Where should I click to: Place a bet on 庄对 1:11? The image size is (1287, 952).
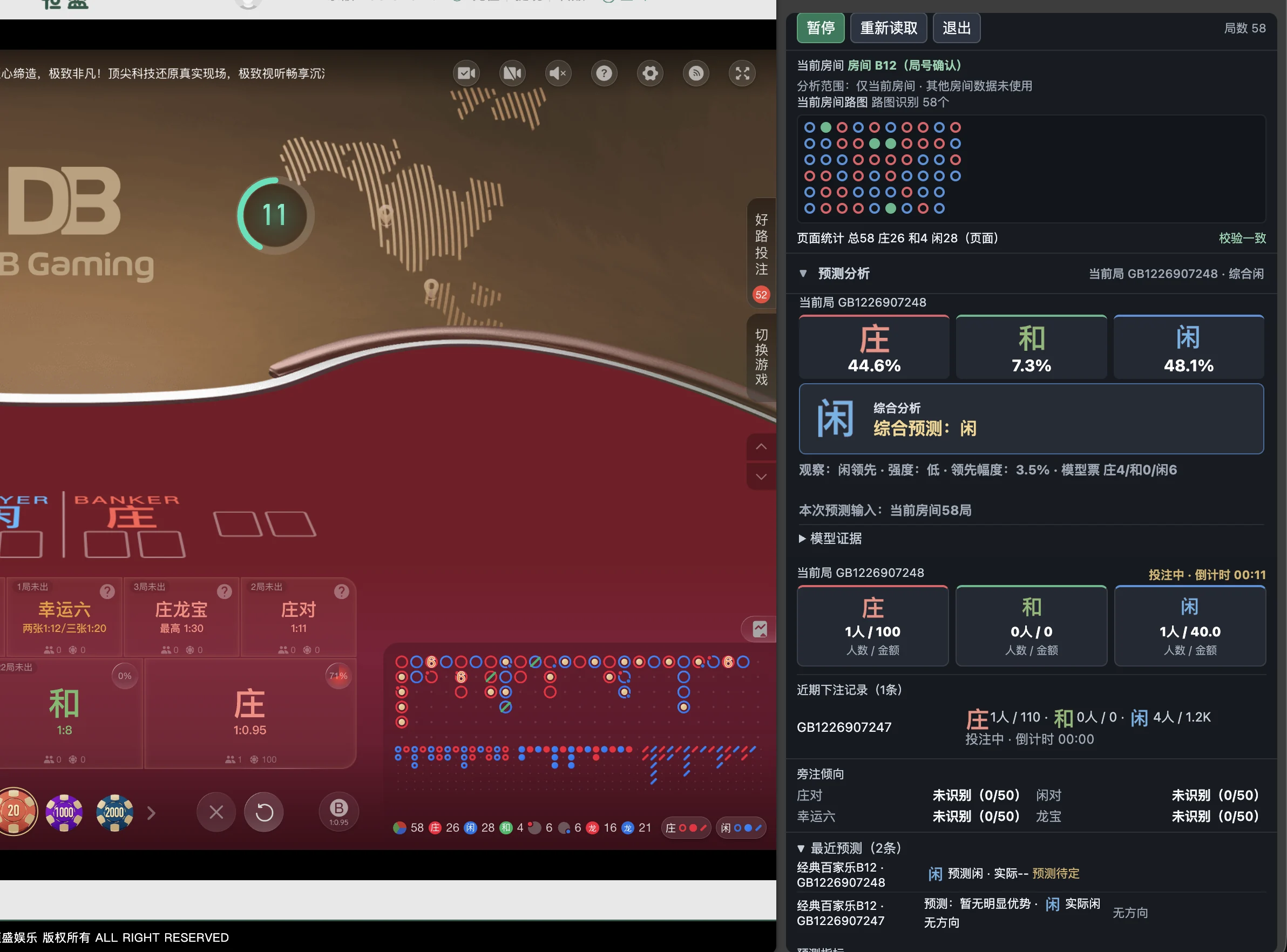[298, 617]
